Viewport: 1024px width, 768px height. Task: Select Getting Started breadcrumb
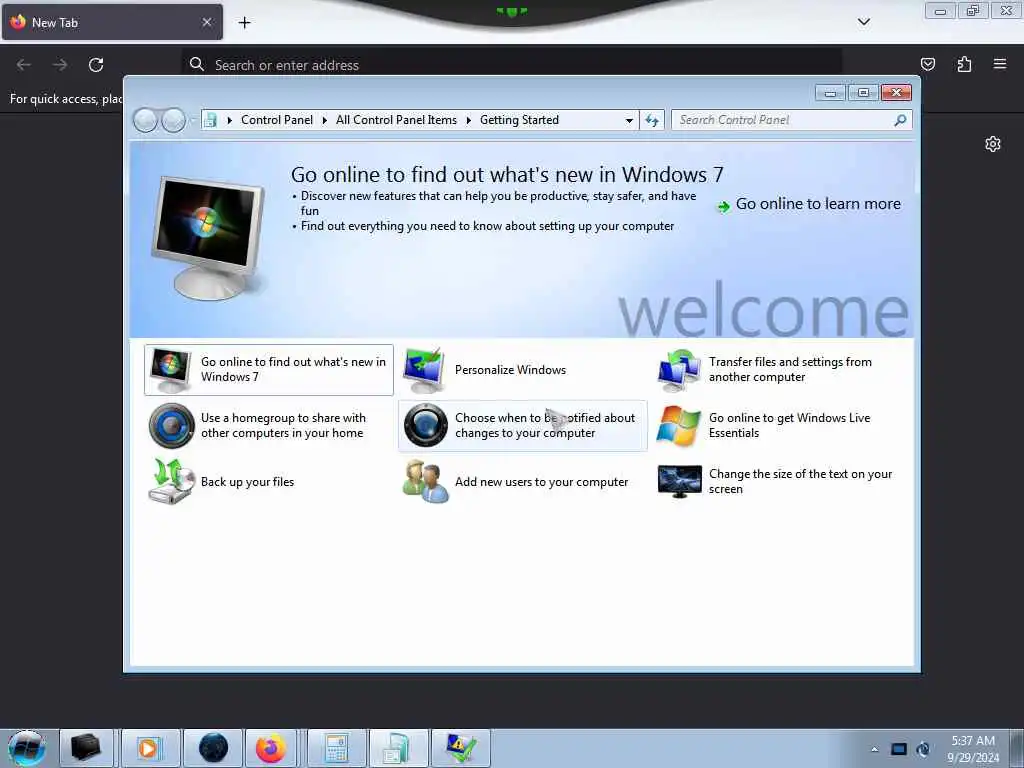coord(519,120)
